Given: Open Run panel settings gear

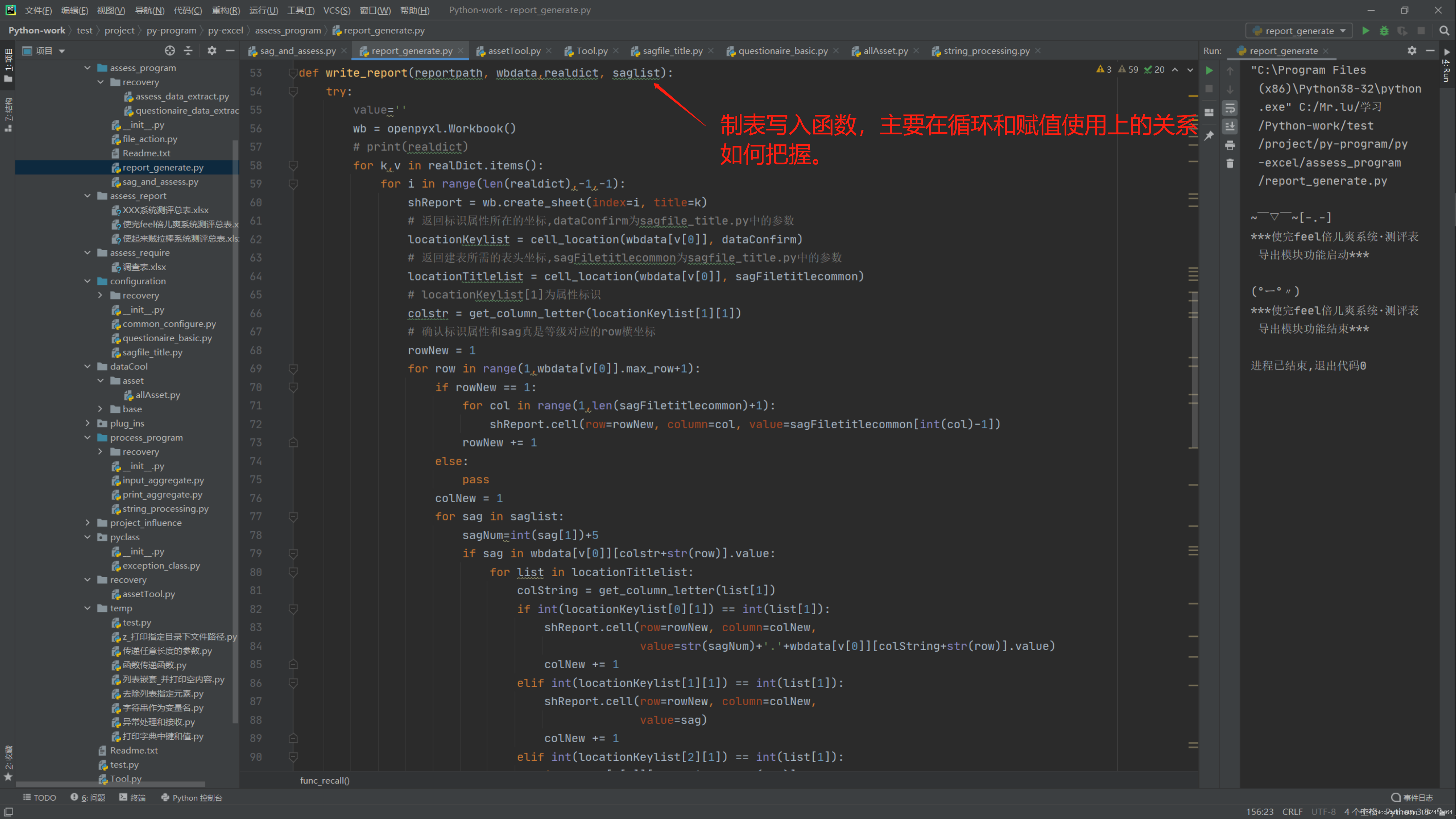Looking at the screenshot, I should click(1412, 51).
